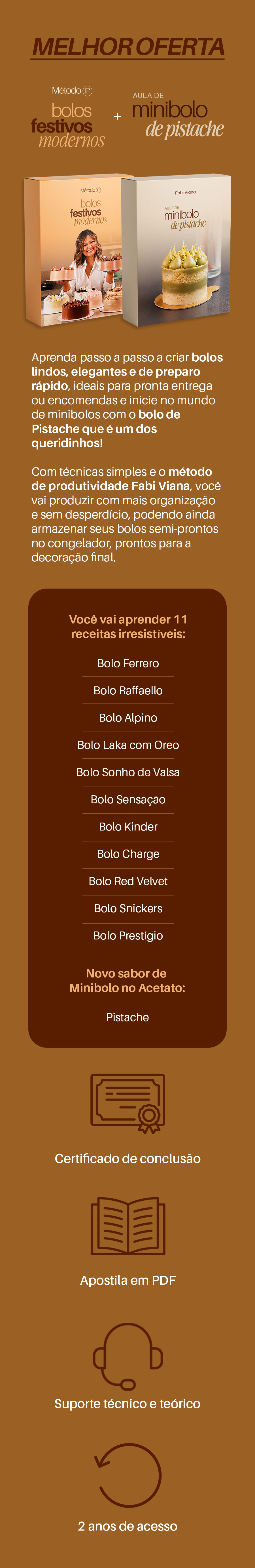Click Suporte técnico e teórico text

(128, 1404)
